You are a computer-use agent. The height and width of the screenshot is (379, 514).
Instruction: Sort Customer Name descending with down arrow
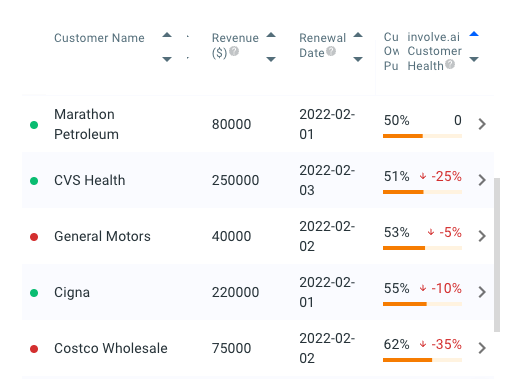click(167, 59)
